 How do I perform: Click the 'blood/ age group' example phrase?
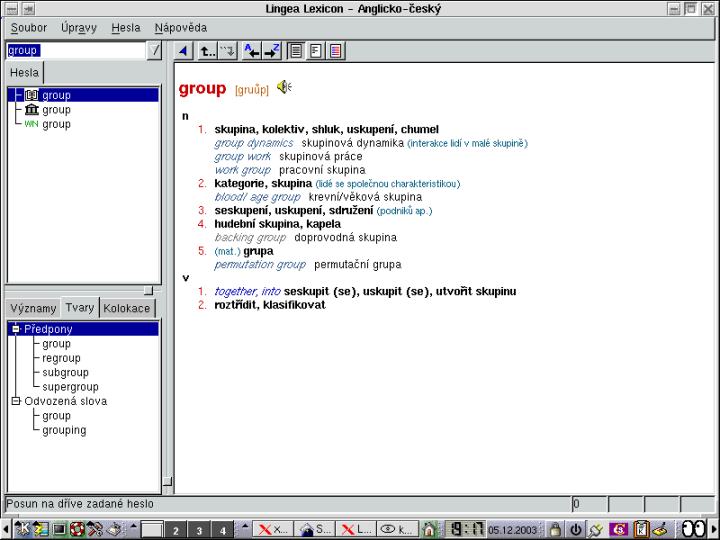pyautogui.click(x=257, y=197)
